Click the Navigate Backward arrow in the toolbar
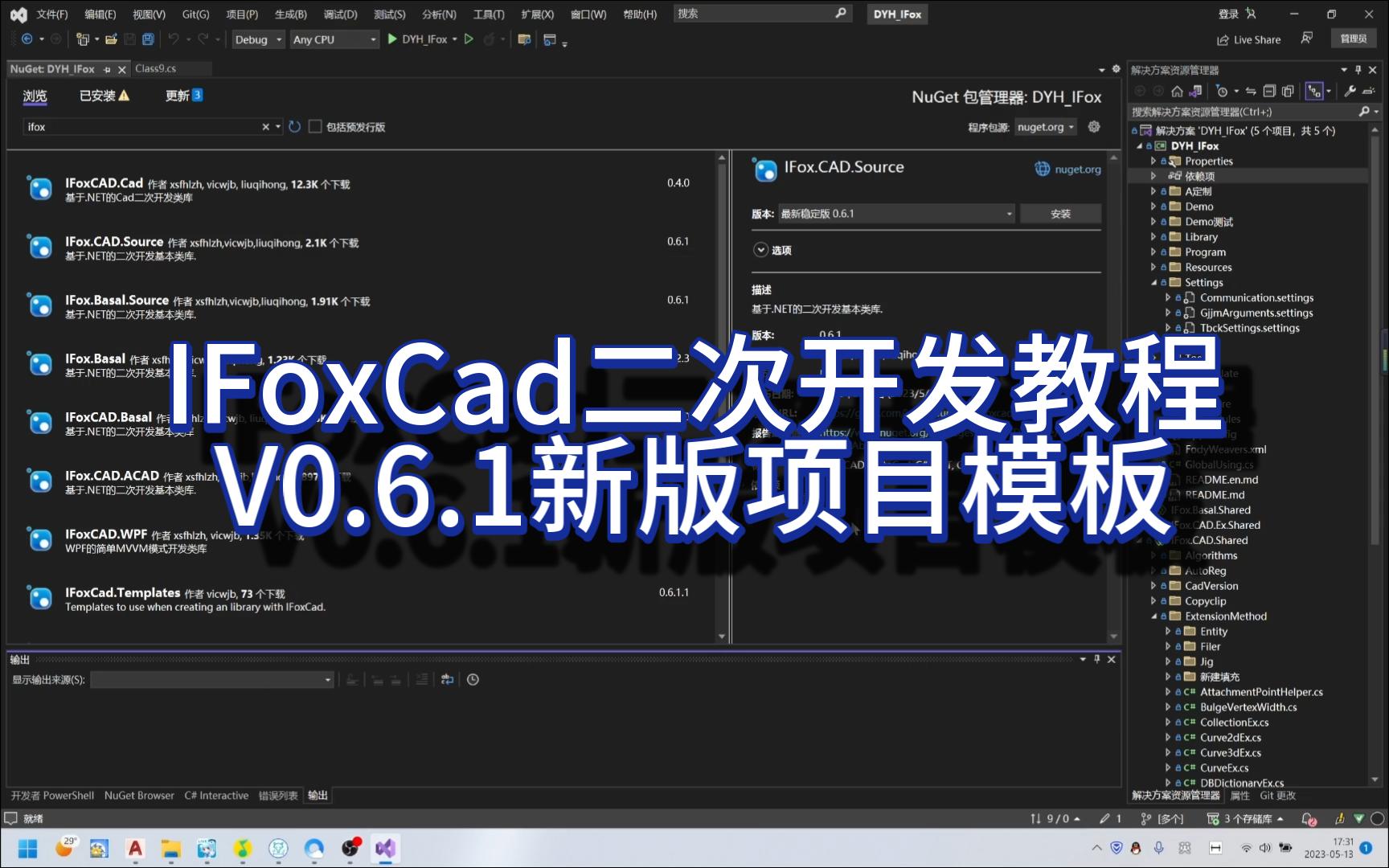Screen dimensions: 1389x868 coord(27,39)
